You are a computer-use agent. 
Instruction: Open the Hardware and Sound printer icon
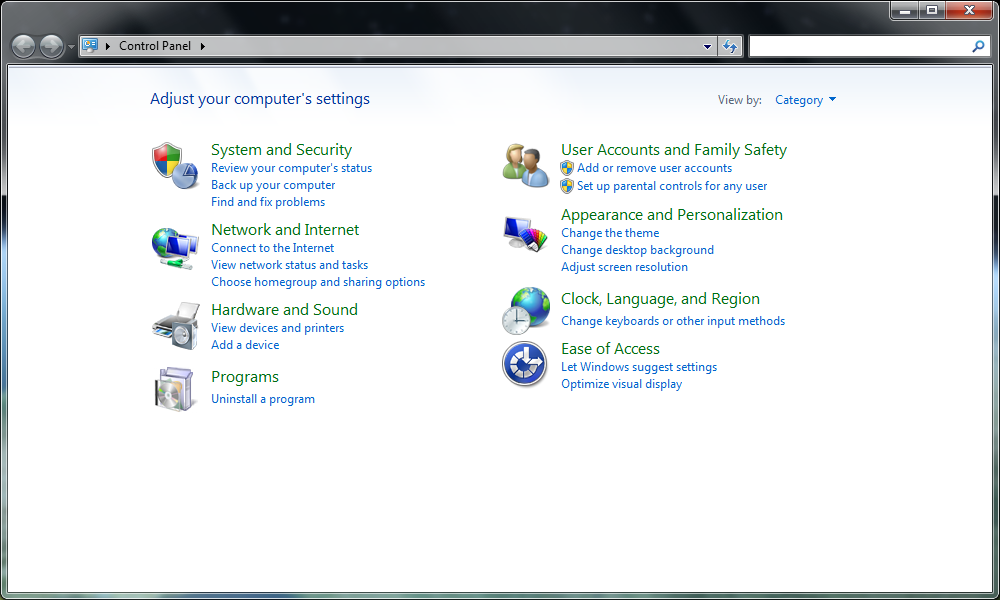pyautogui.click(x=176, y=326)
